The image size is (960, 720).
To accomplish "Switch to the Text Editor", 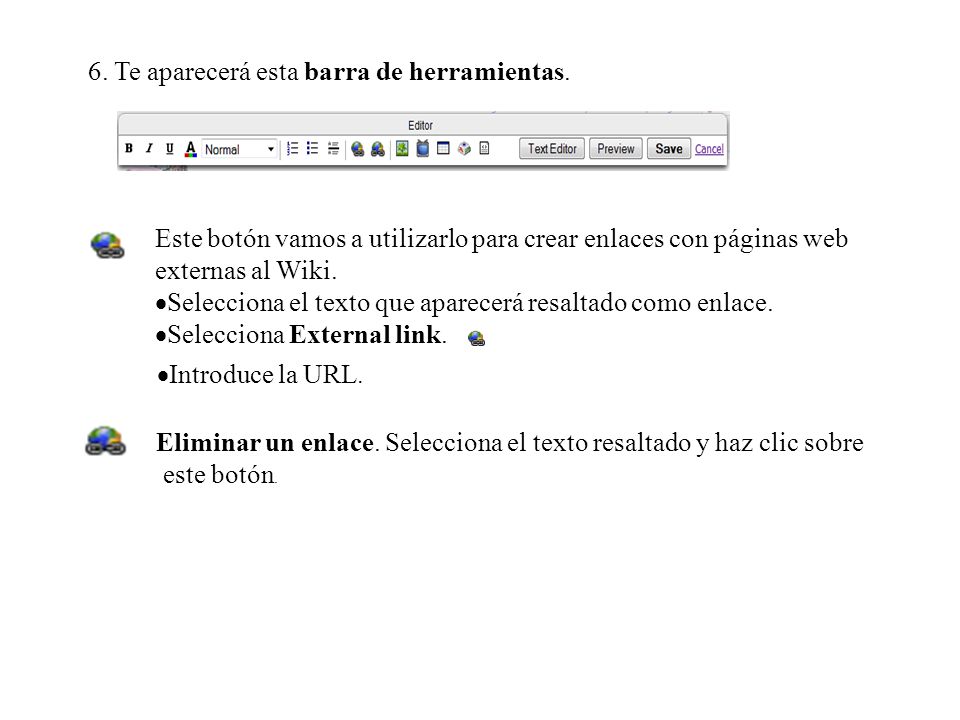I will (x=552, y=149).
